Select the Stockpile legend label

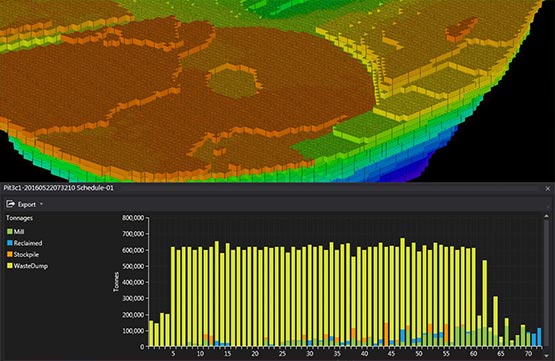coord(26,254)
